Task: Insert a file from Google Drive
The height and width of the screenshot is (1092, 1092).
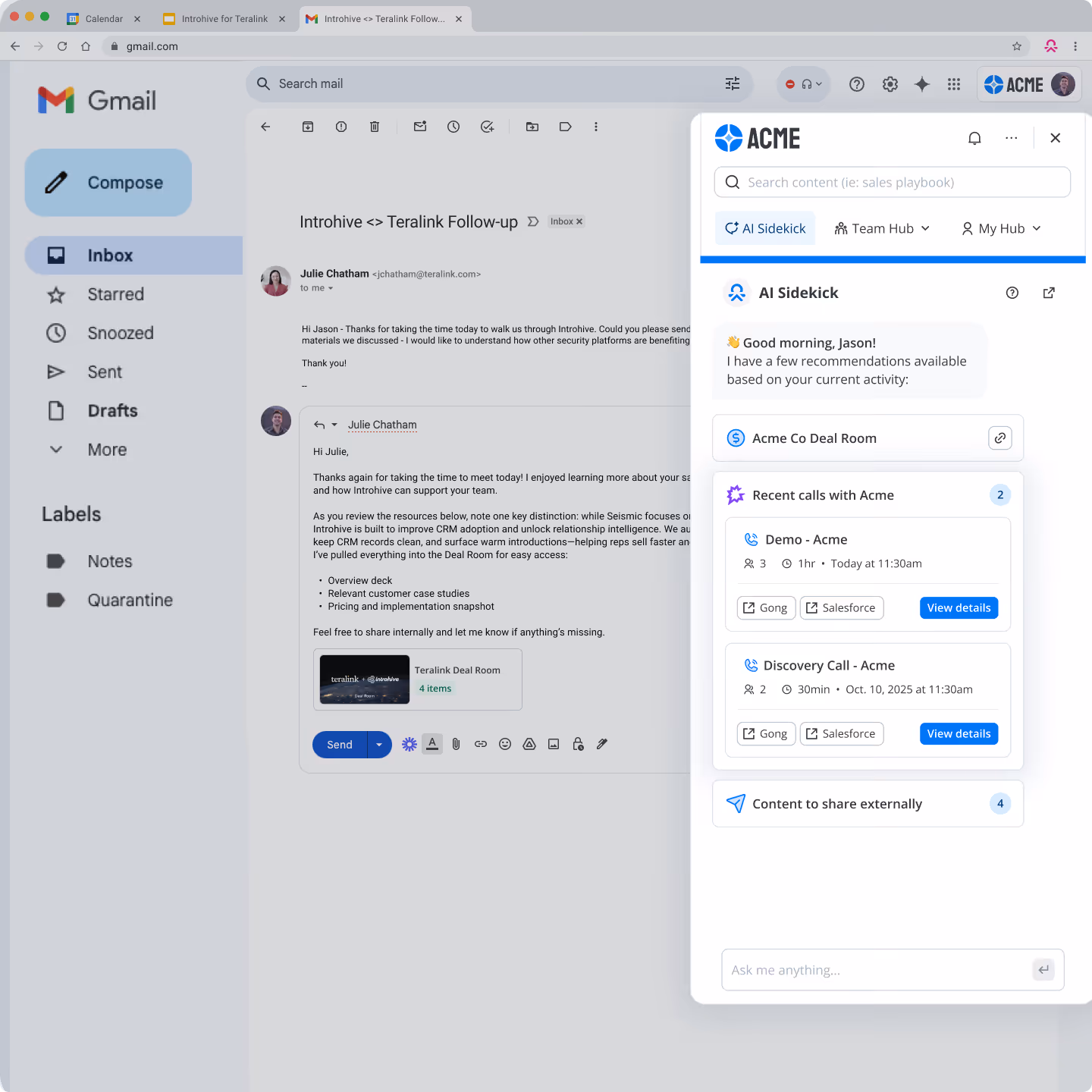Action: (x=529, y=744)
